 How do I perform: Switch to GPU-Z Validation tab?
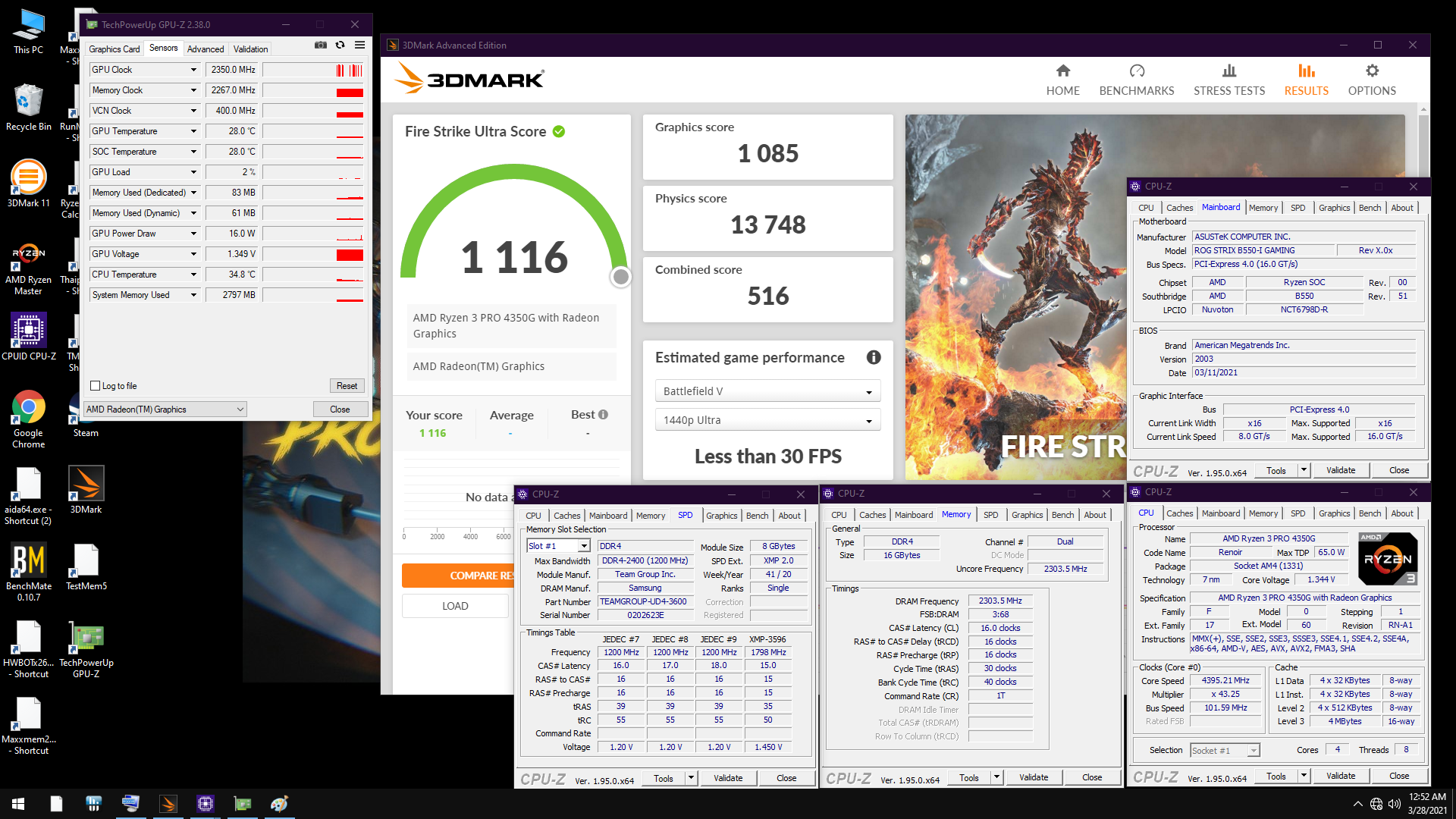click(x=250, y=49)
